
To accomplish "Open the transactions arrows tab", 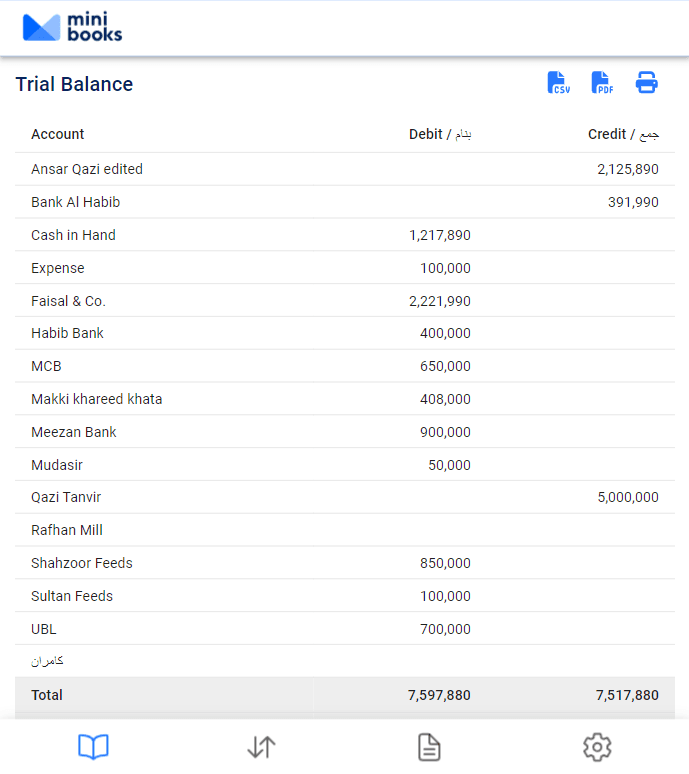I will (261, 747).
